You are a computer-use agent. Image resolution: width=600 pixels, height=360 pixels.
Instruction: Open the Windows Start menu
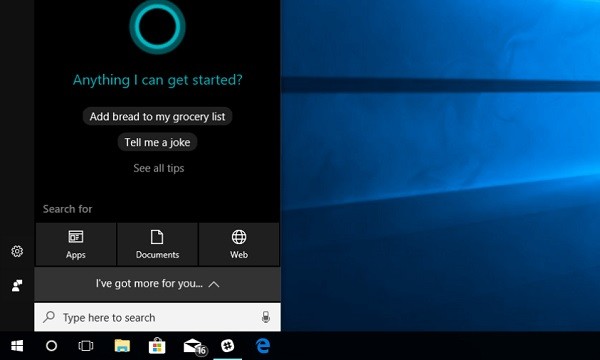[17, 346]
